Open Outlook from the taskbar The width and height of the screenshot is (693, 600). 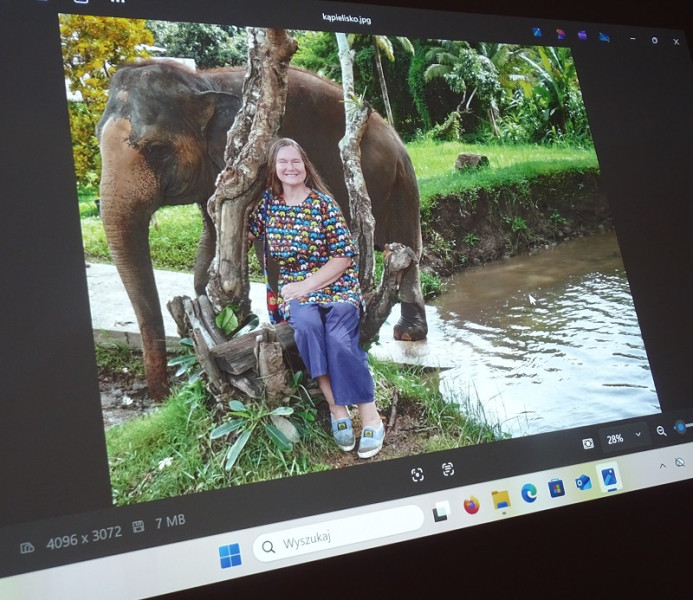click(583, 482)
